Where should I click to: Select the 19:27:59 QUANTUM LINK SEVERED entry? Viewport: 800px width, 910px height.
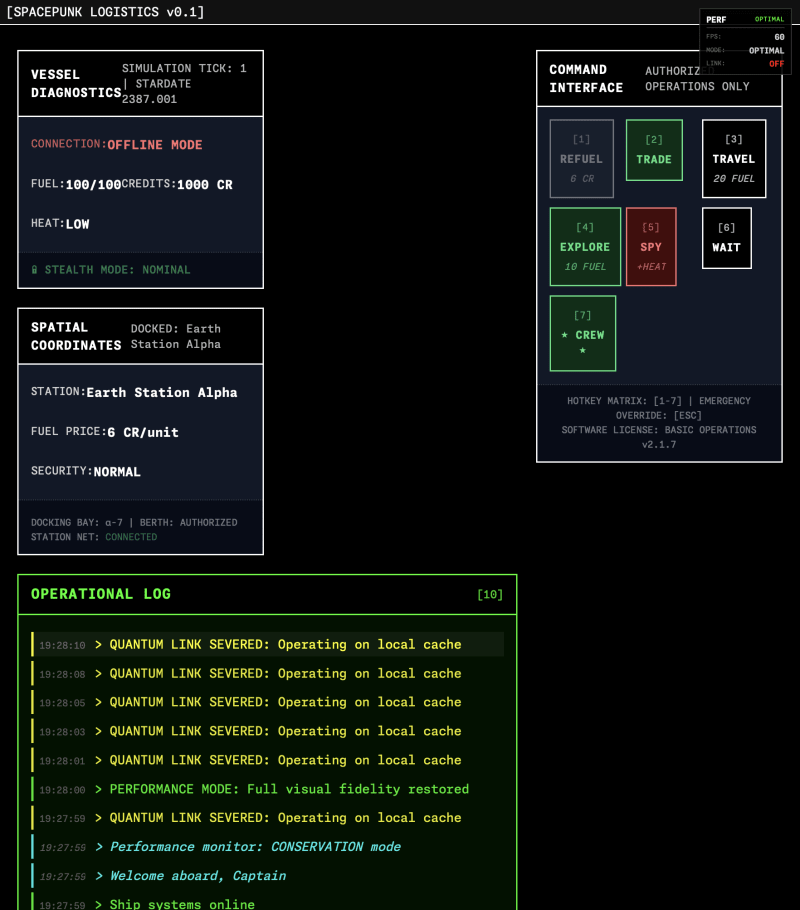tap(268, 818)
